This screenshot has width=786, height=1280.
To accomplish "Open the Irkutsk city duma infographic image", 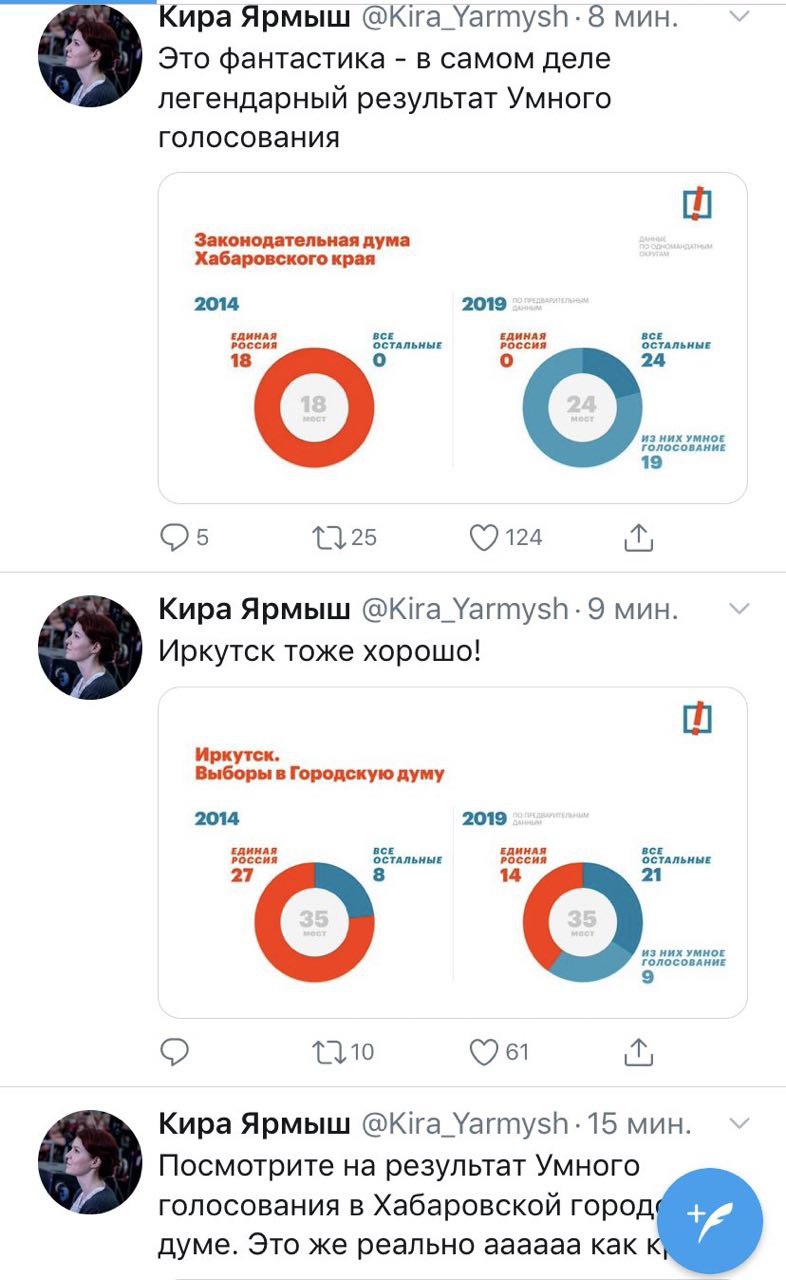I will pyautogui.click(x=452, y=852).
